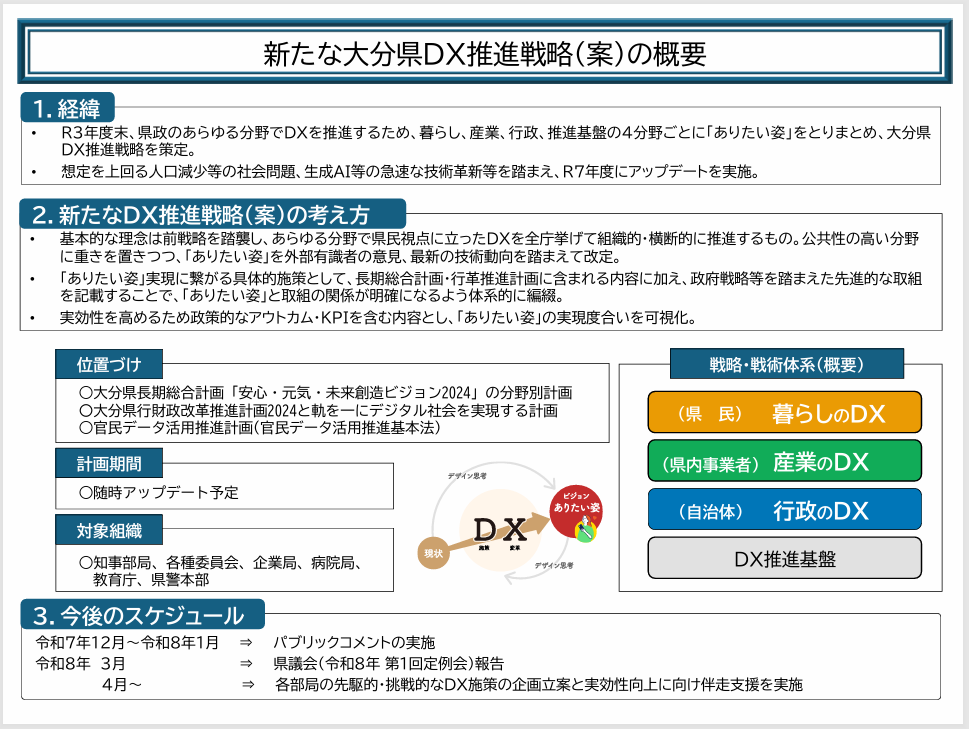Click the lower デザイン思考 label on the diagram
Viewport: 969px width, 729px height.
[x=552, y=566]
